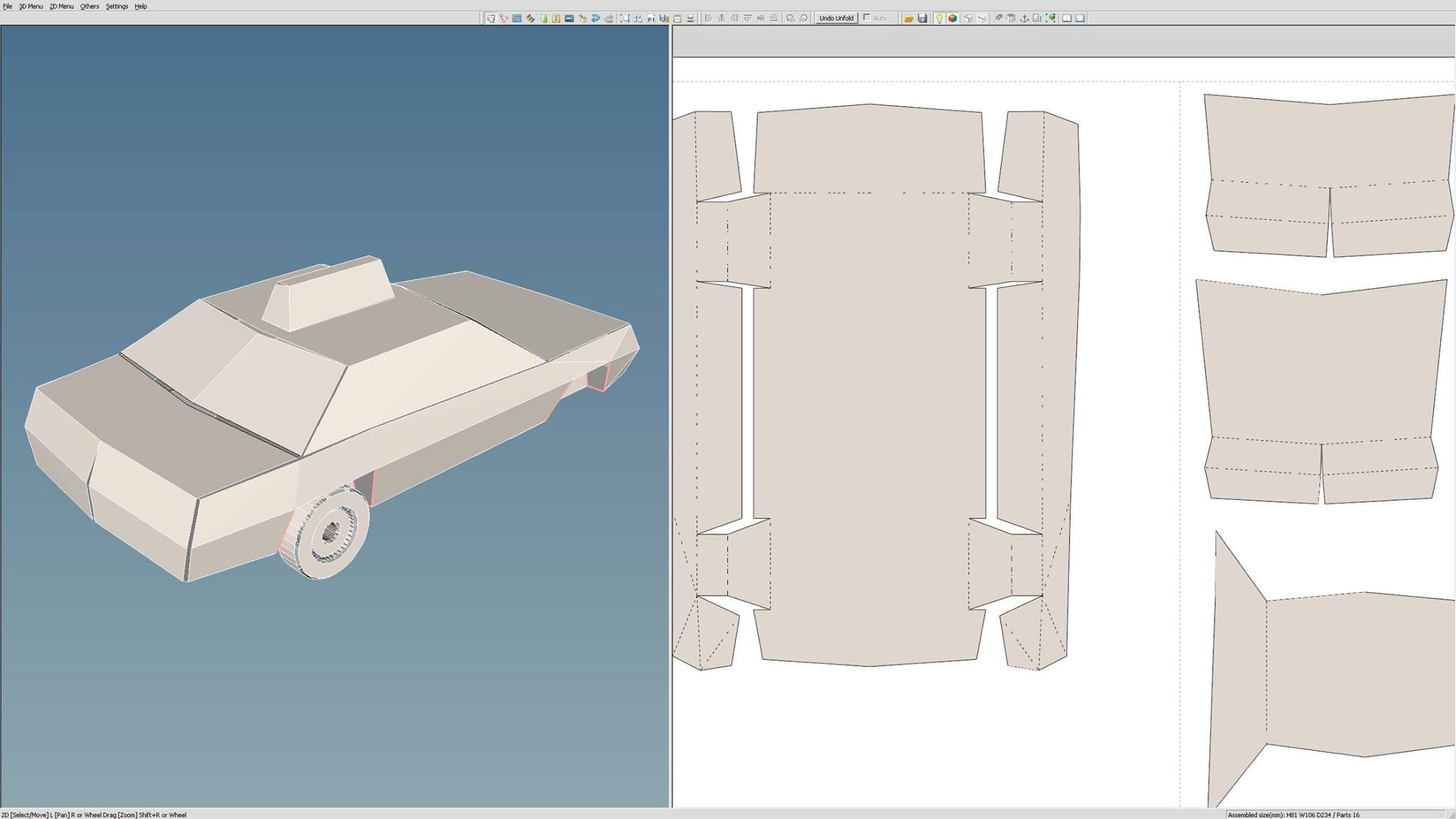The height and width of the screenshot is (819, 1456).
Task: Click the P.1 page settings icon
Action: [x=651, y=18]
